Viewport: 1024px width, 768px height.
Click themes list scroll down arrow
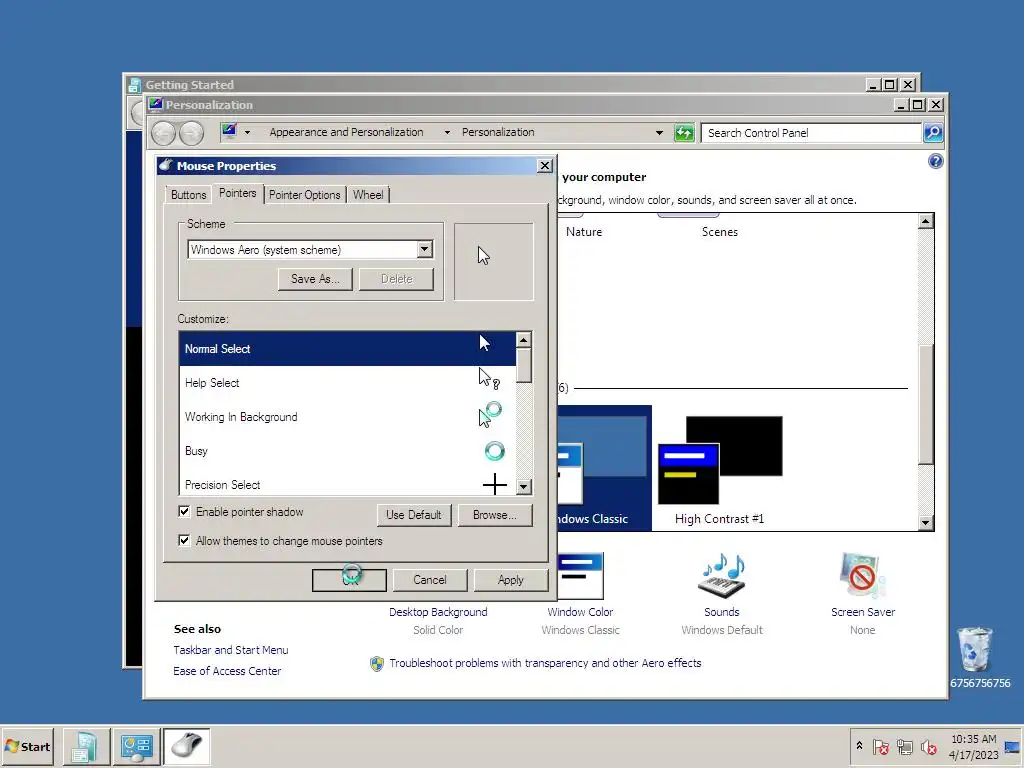[925, 522]
